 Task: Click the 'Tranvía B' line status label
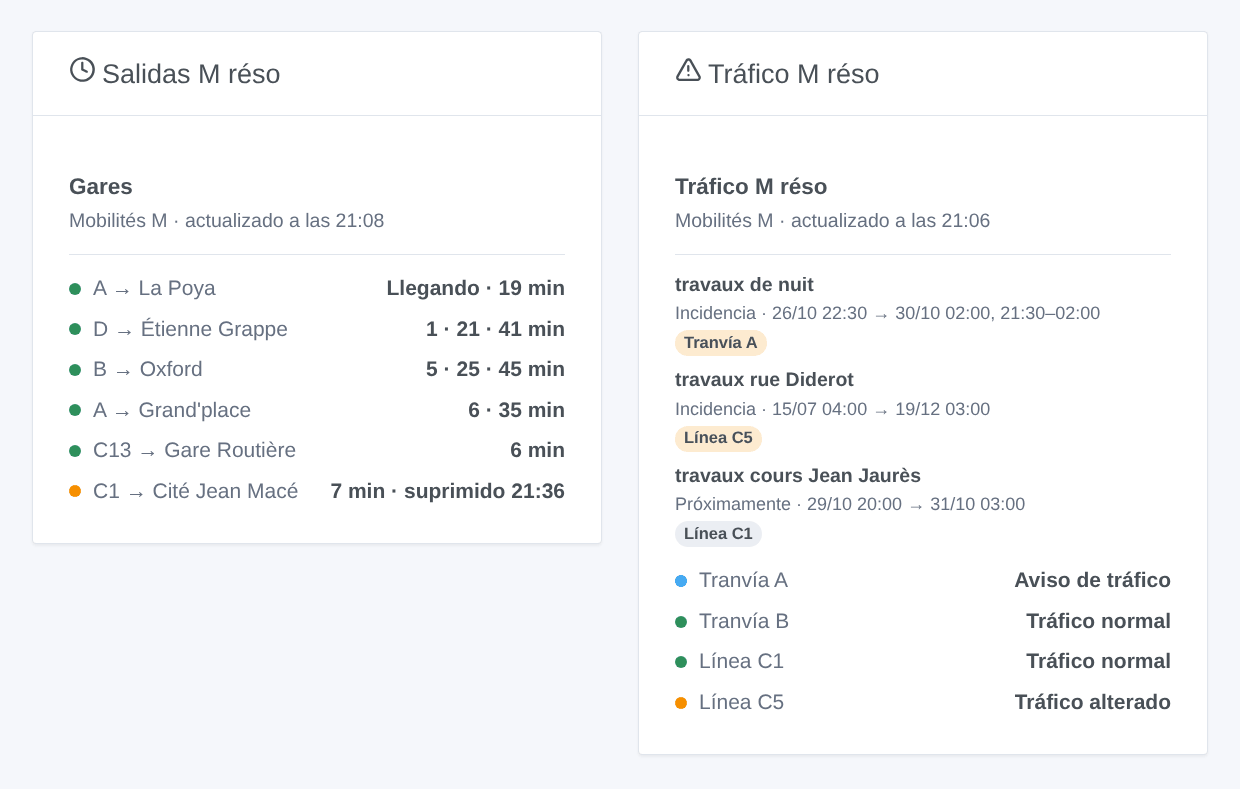pos(744,622)
